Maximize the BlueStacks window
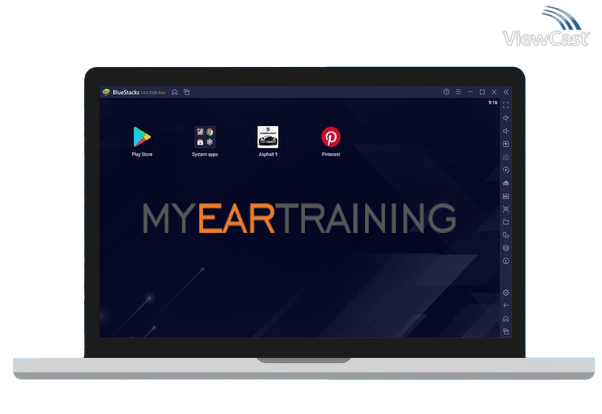Viewport: 602px width, 414px height. [482, 92]
